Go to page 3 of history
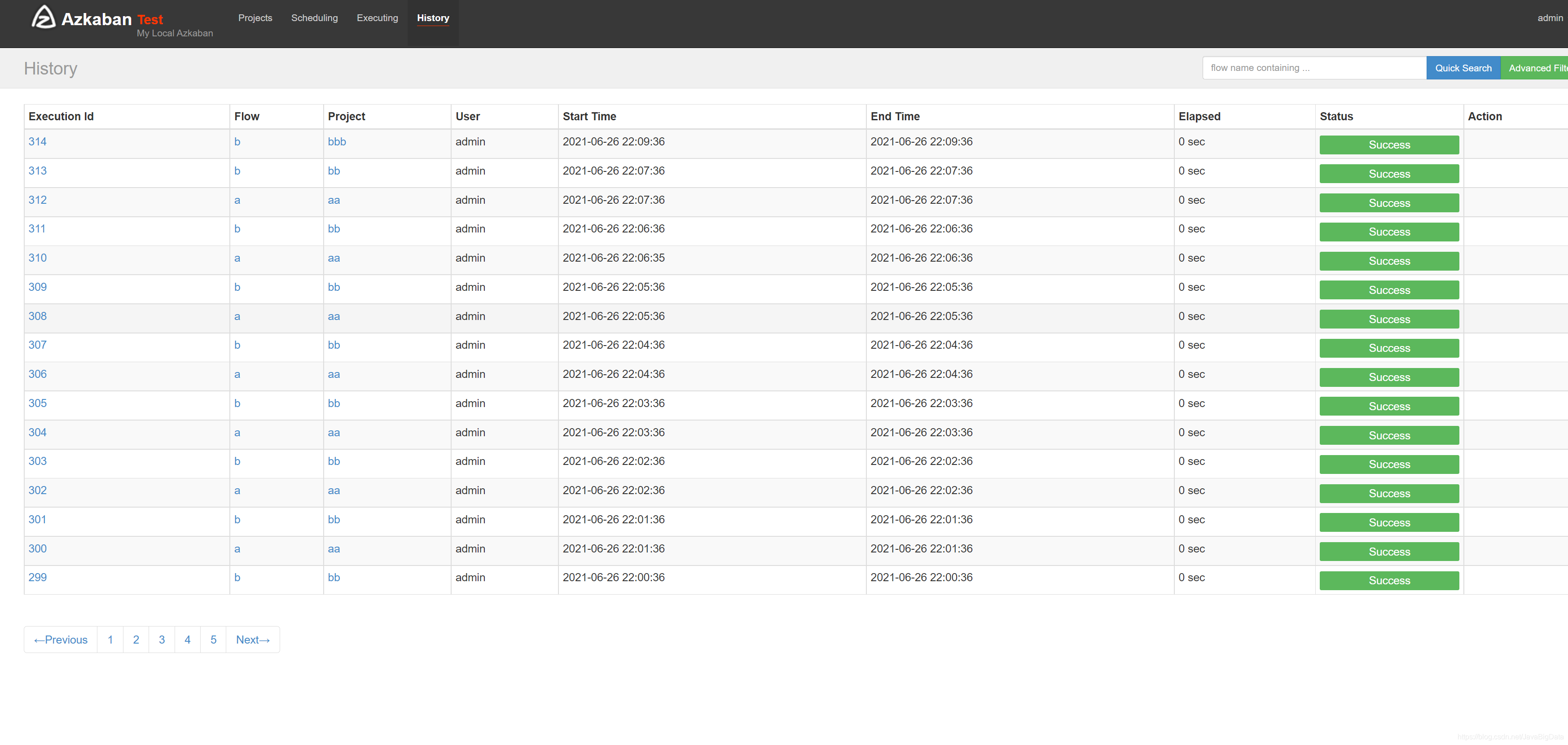 [x=161, y=640]
